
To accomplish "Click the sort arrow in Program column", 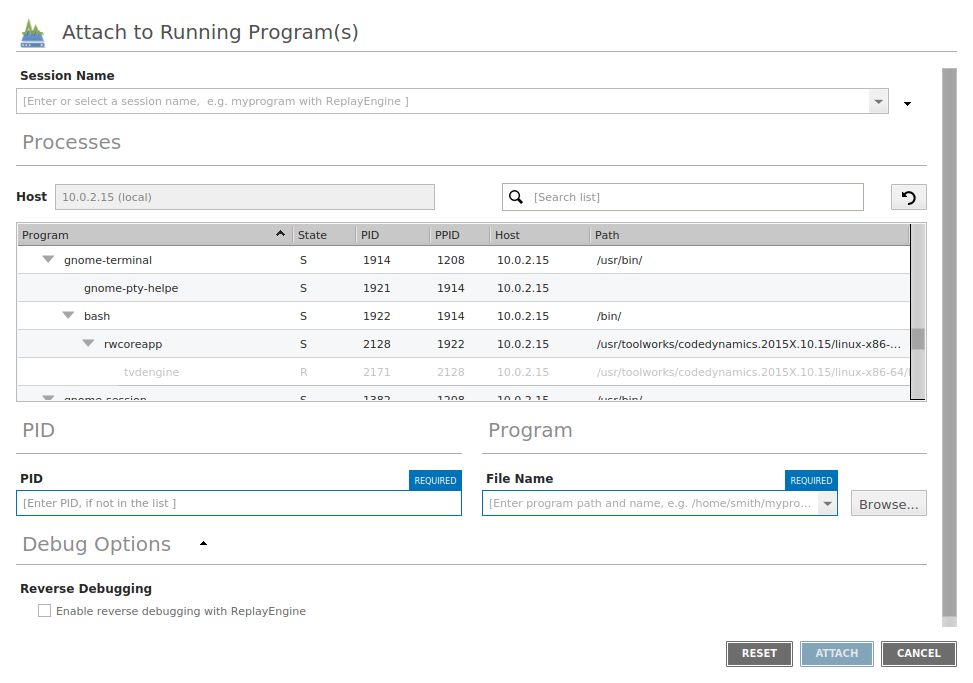I will click(x=280, y=235).
